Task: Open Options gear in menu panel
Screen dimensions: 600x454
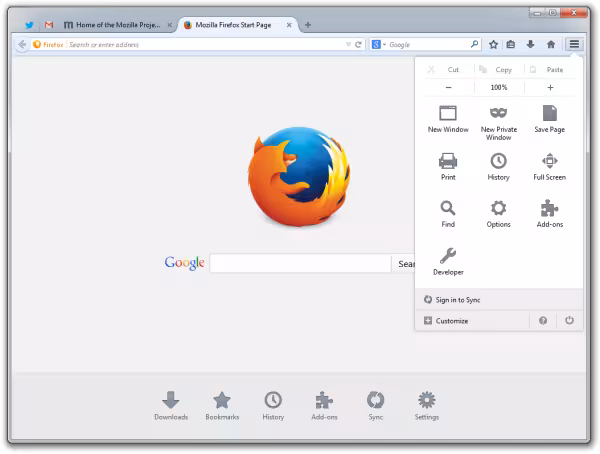Action: (498, 214)
